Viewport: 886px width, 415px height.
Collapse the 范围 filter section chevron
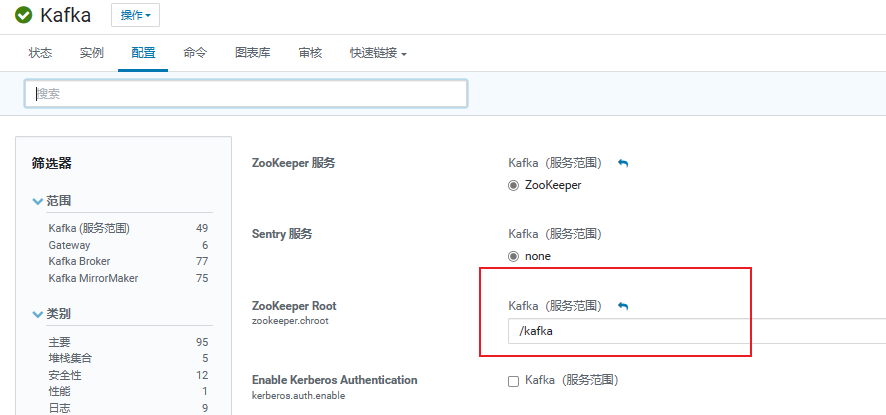[38, 201]
